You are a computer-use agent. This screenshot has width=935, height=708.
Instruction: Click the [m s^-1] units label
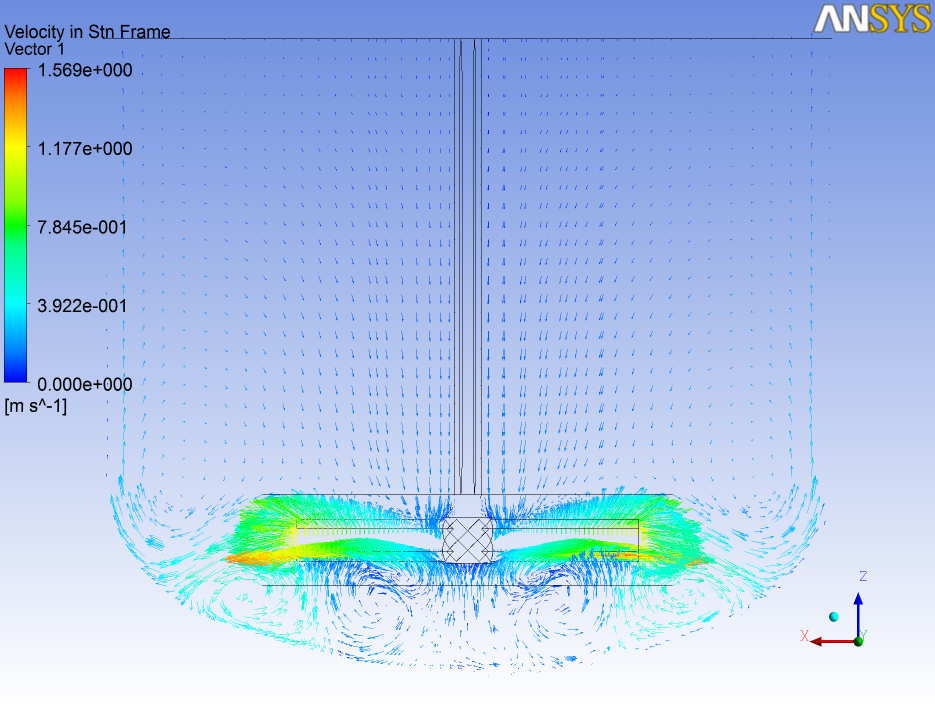36,406
